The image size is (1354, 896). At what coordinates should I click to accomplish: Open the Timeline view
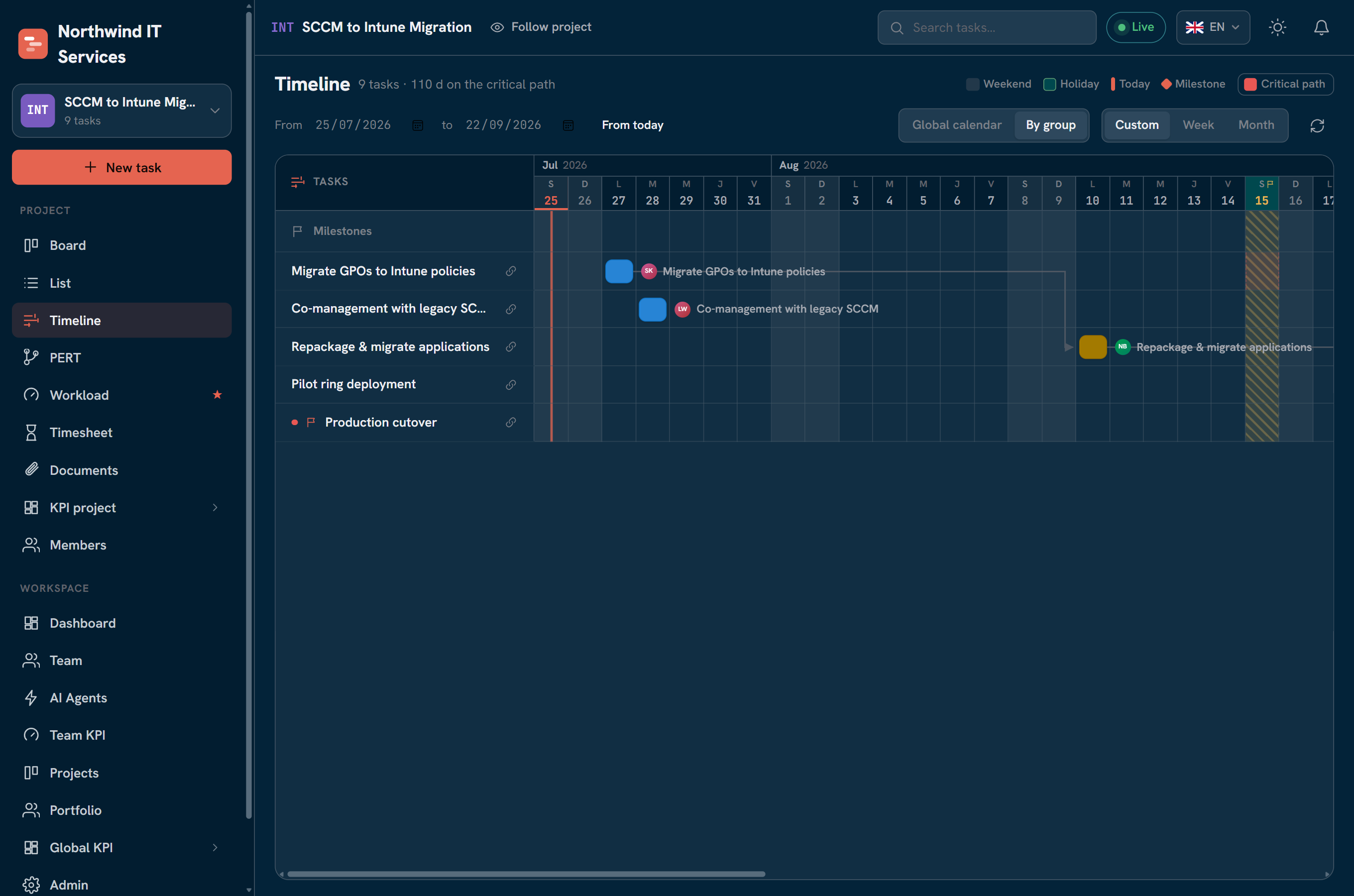[x=121, y=320]
